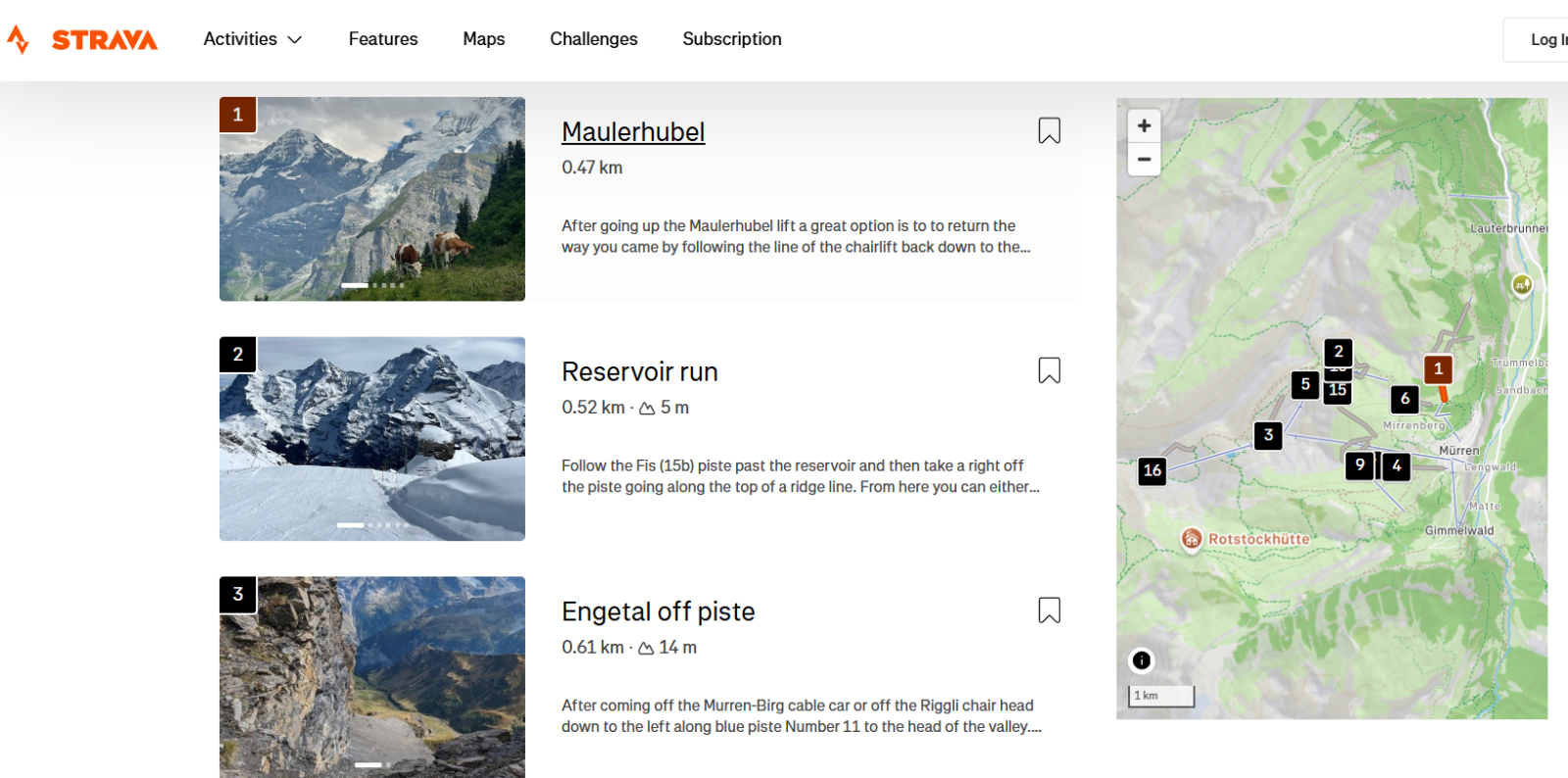The height and width of the screenshot is (778, 1568).
Task: Click the Strava logo
Action: pyautogui.click(x=82, y=39)
